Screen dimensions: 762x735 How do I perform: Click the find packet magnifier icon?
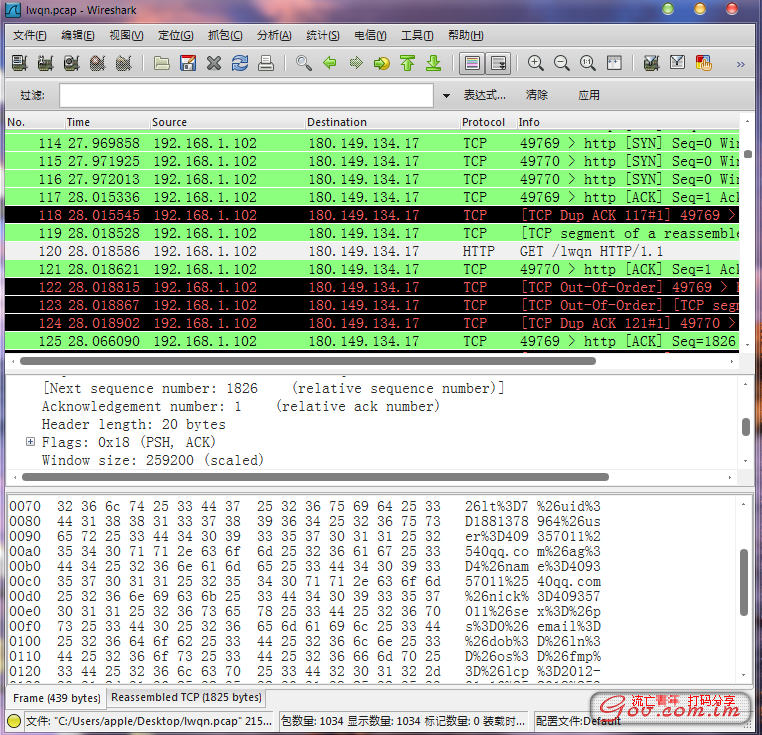click(x=304, y=63)
